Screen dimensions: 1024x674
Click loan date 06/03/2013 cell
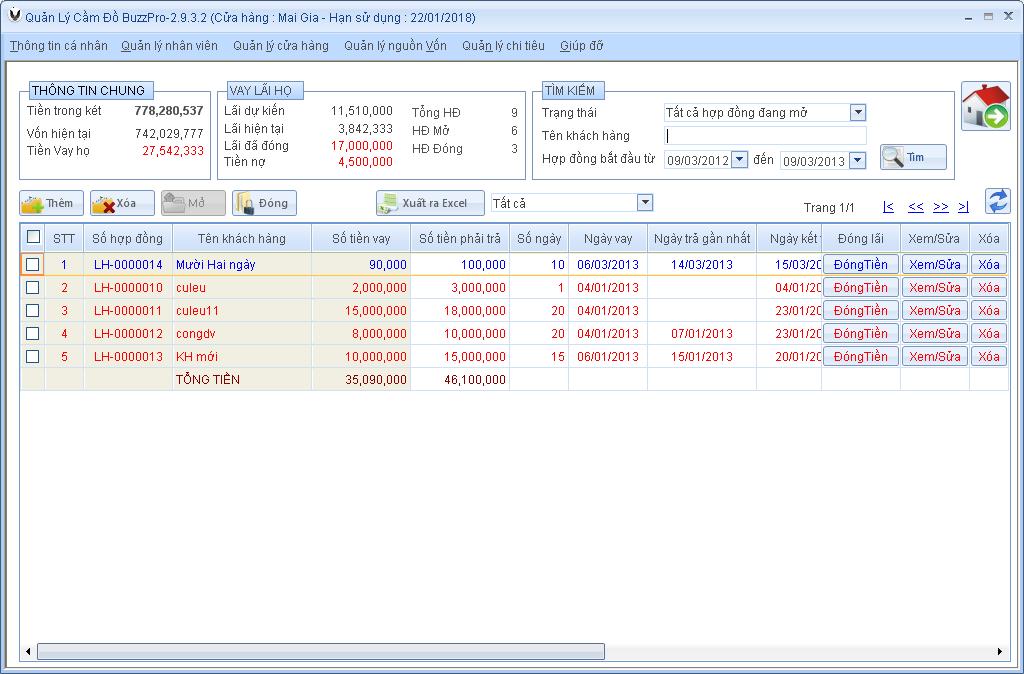pyautogui.click(x=608, y=265)
